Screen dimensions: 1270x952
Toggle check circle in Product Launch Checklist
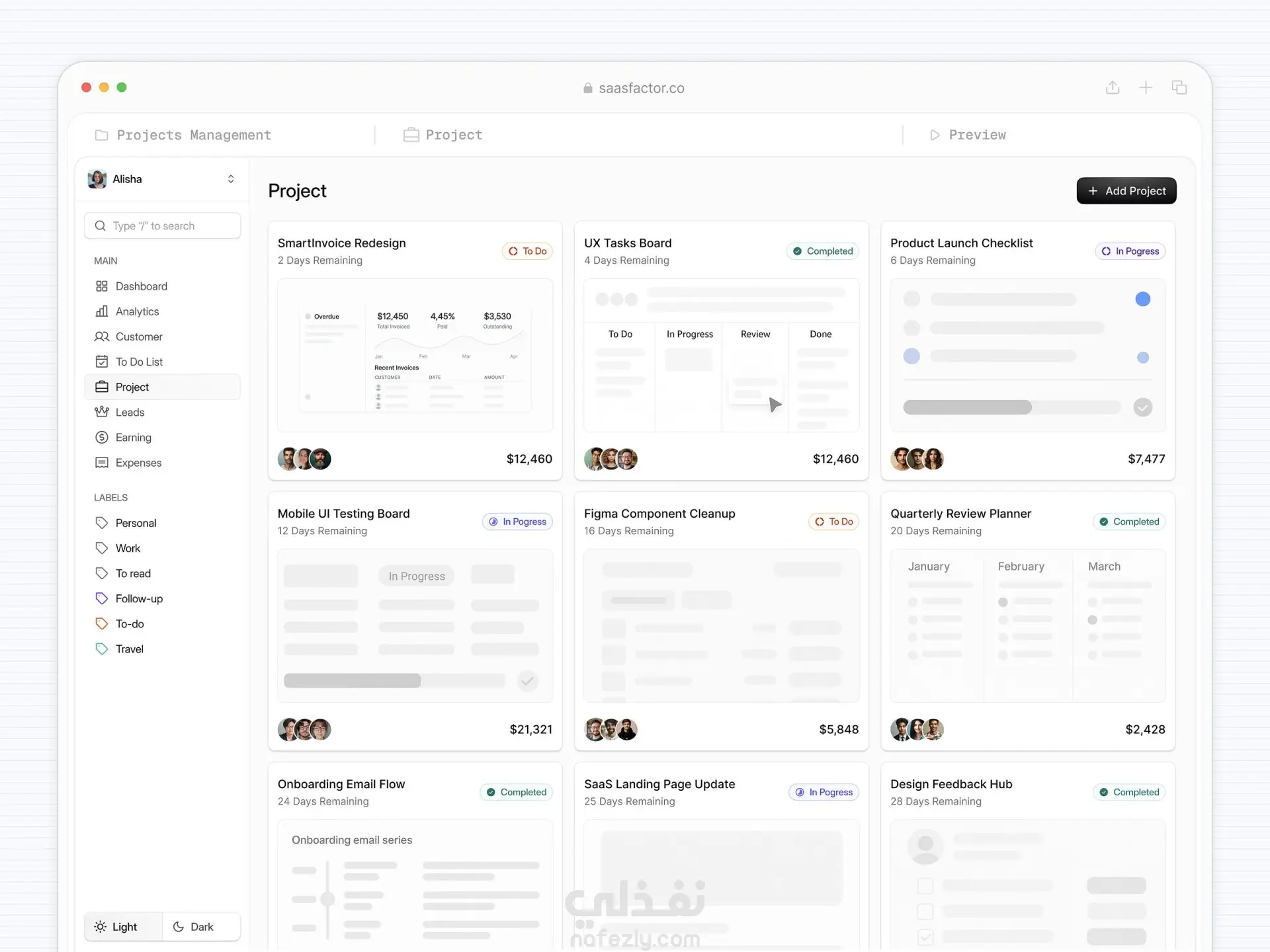tap(1142, 407)
